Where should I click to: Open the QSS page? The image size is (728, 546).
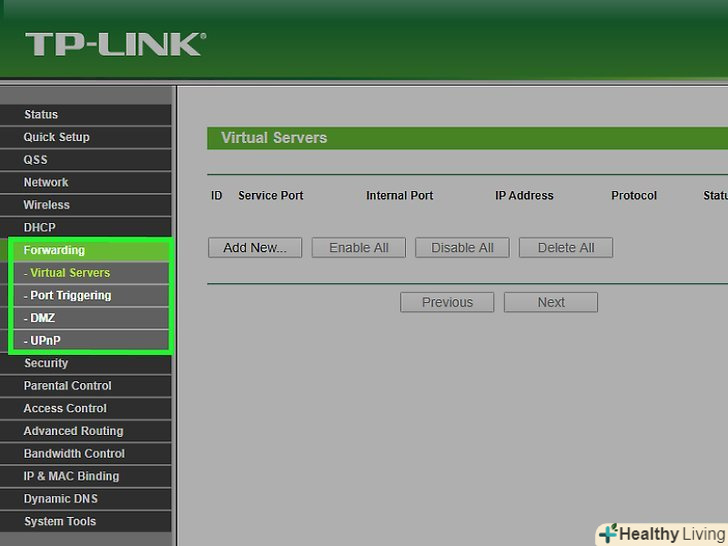tap(85, 160)
